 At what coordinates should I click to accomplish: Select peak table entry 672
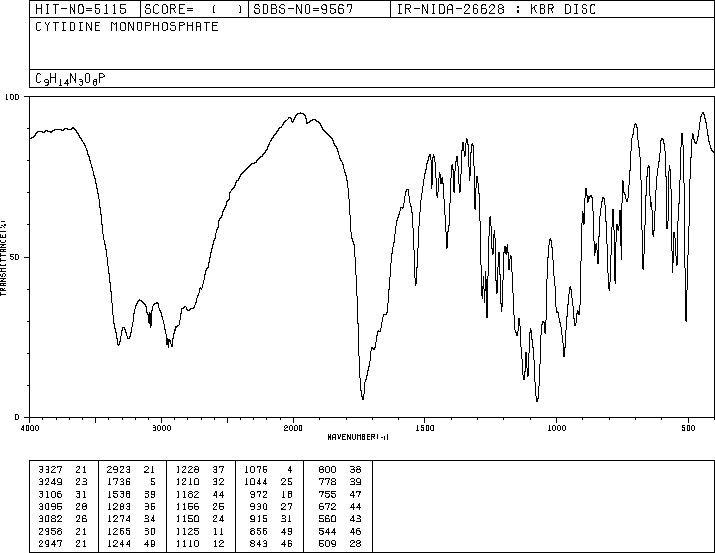pyautogui.click(x=327, y=506)
